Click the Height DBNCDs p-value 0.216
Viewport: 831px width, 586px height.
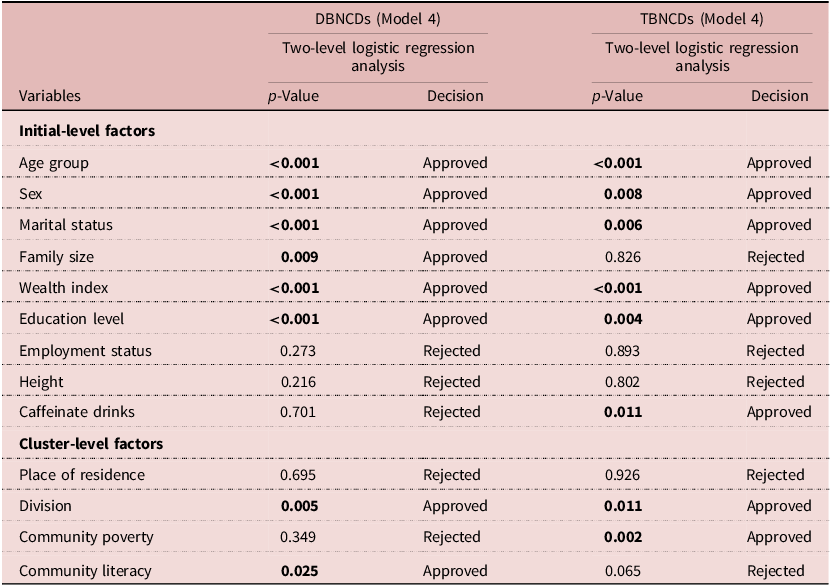299,381
